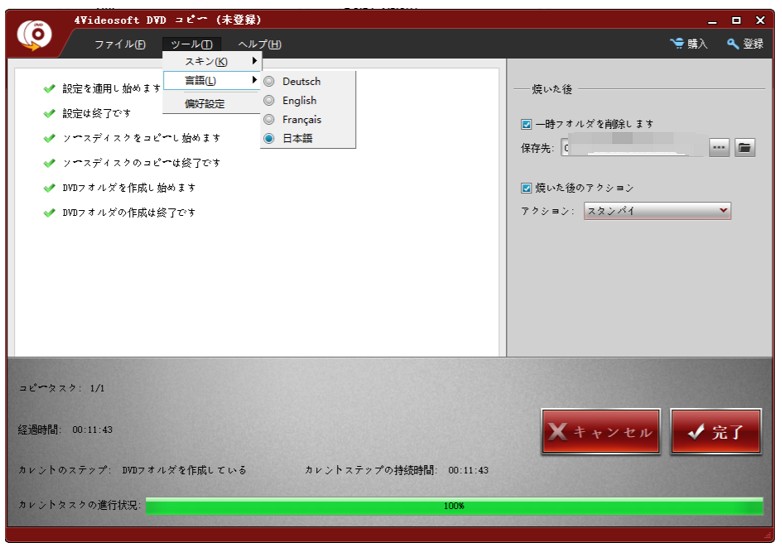Click the 経過時間 00:11:43 text
The image size is (782, 550).
pyautogui.click(x=65, y=430)
